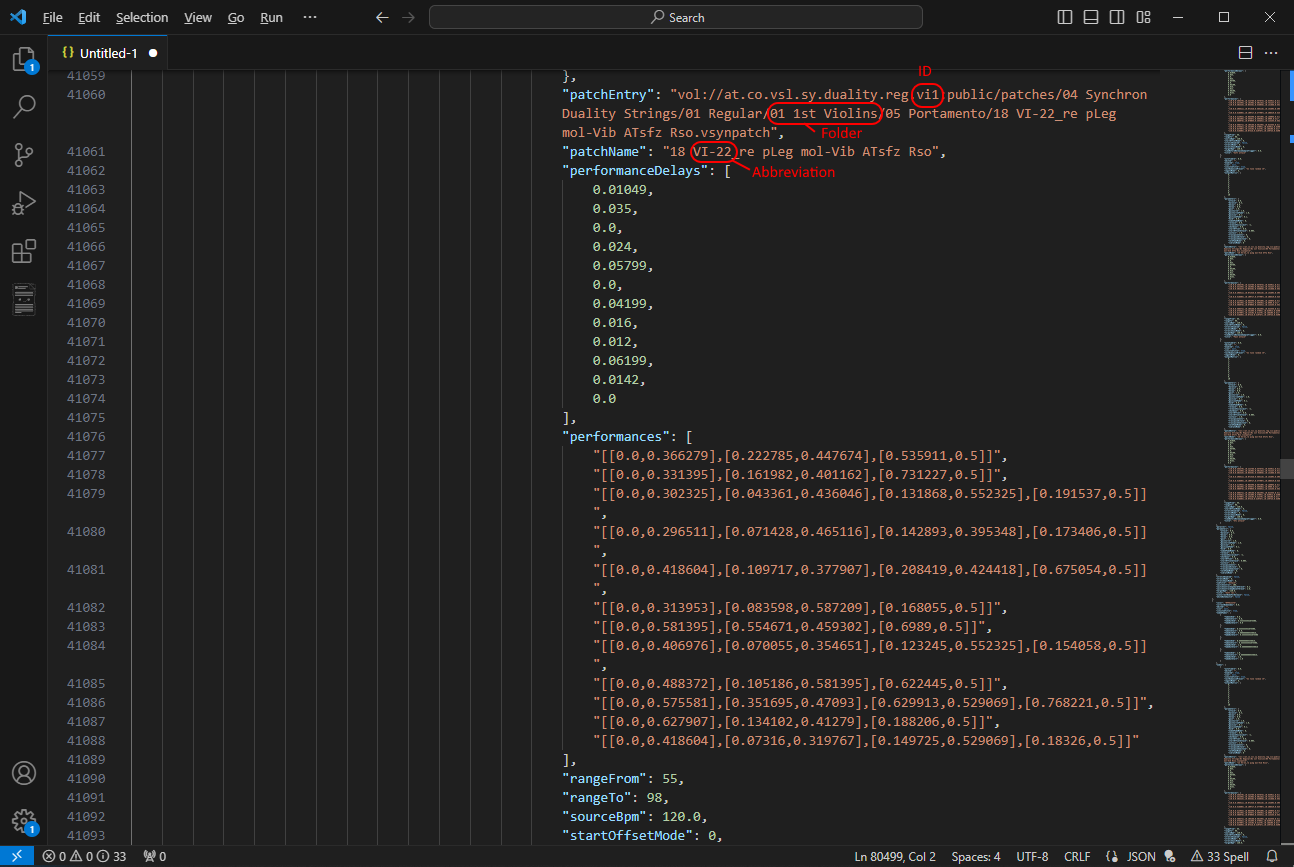Click the Search command center box
Viewport: 1294px width, 867px height.
(x=677, y=17)
